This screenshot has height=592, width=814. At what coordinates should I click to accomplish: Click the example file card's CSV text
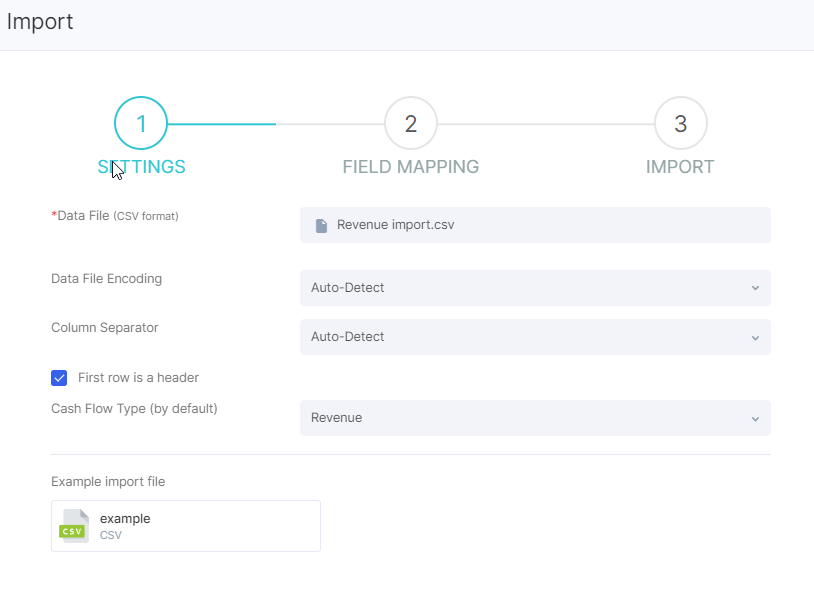[111, 535]
